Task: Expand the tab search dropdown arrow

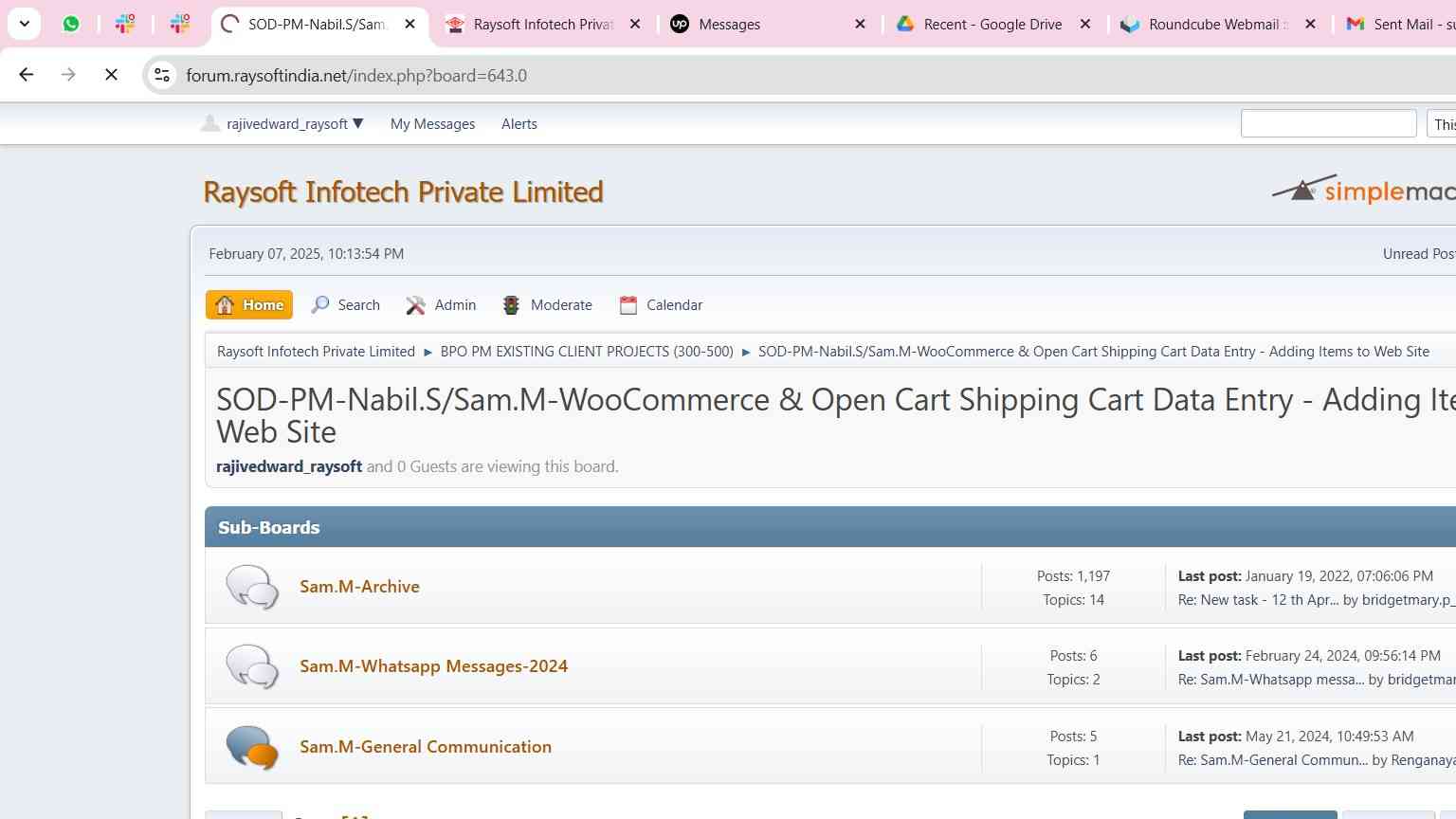Action: pyautogui.click(x=25, y=24)
